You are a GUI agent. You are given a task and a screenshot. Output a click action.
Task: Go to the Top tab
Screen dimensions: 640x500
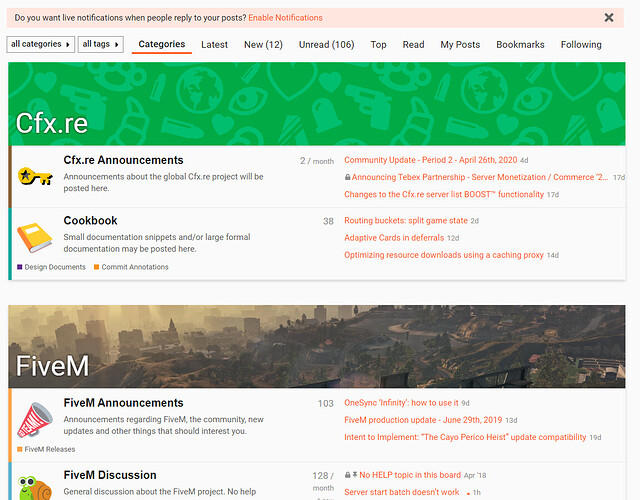pyautogui.click(x=378, y=44)
